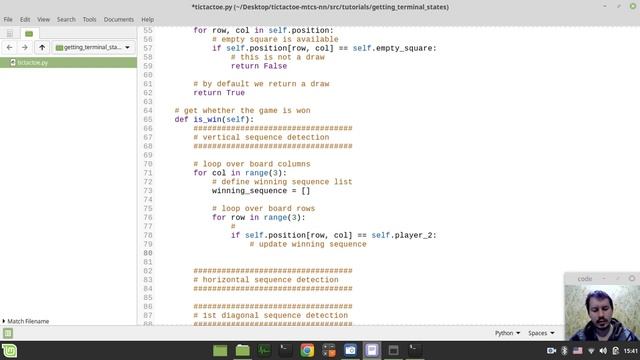Open the View menu
Image resolution: width=640 pixels, height=360 pixels.
pos(43,19)
